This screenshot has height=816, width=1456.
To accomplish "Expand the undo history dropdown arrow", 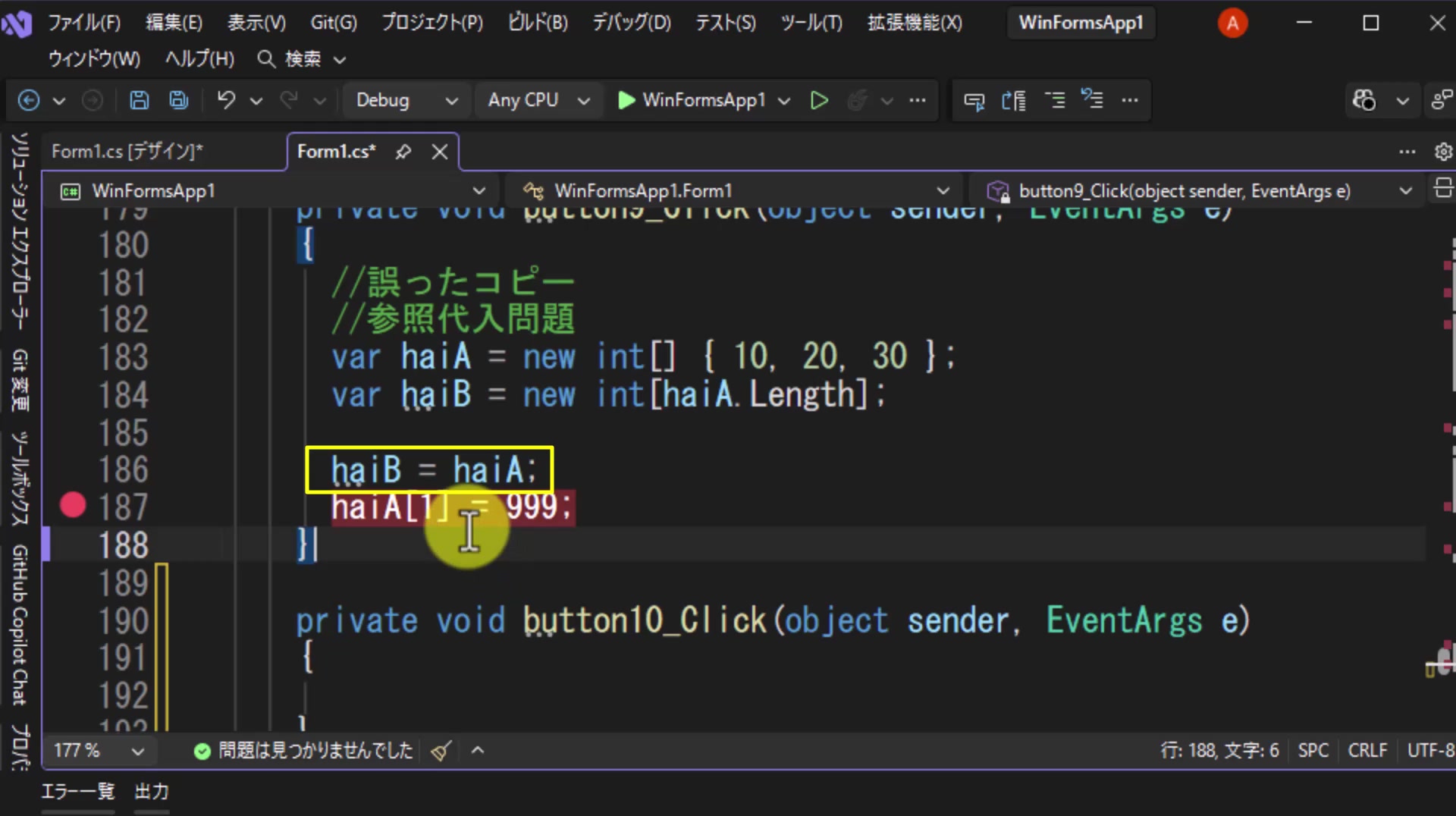I will tap(256, 100).
